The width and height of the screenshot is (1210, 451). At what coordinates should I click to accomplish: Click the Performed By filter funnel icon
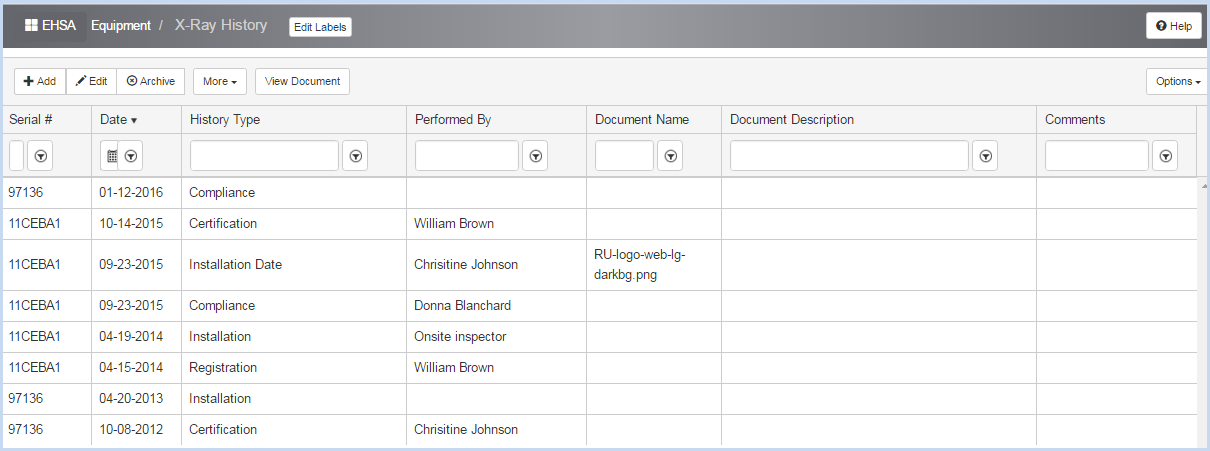pos(536,156)
